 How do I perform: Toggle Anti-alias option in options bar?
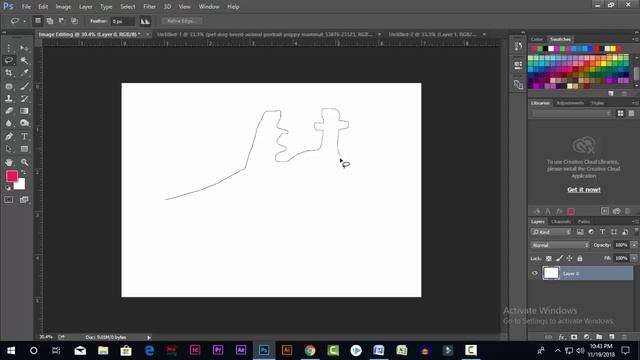point(145,21)
